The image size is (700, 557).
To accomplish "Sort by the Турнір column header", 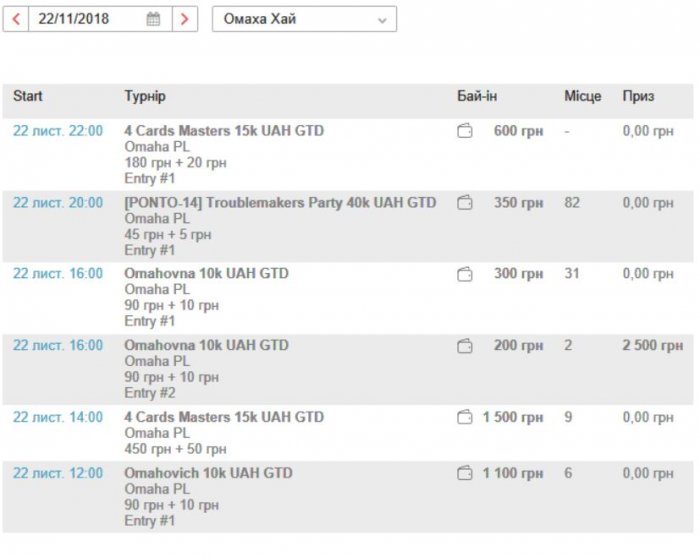I will (145, 97).
